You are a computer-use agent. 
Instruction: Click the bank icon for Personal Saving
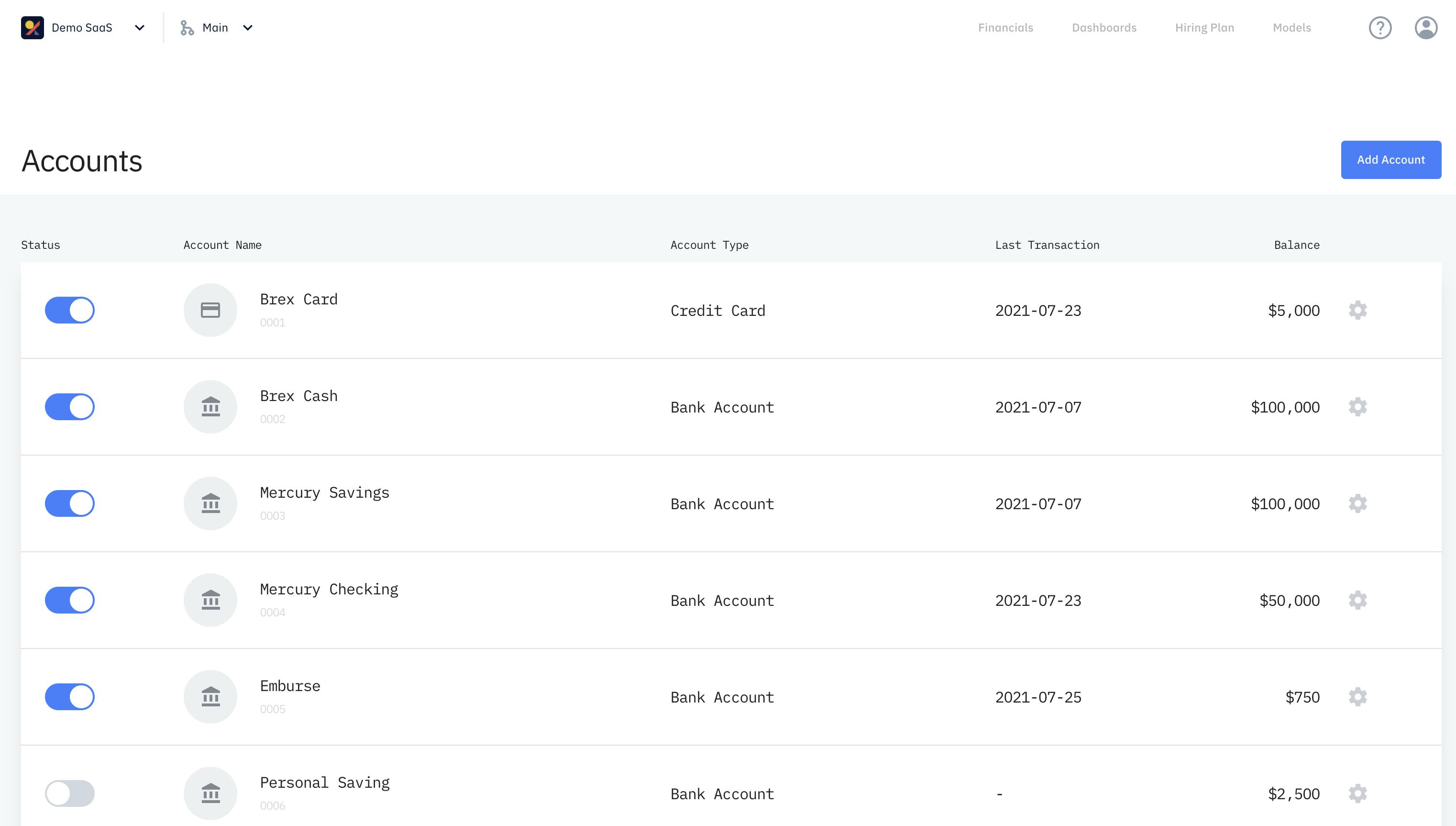(x=210, y=793)
